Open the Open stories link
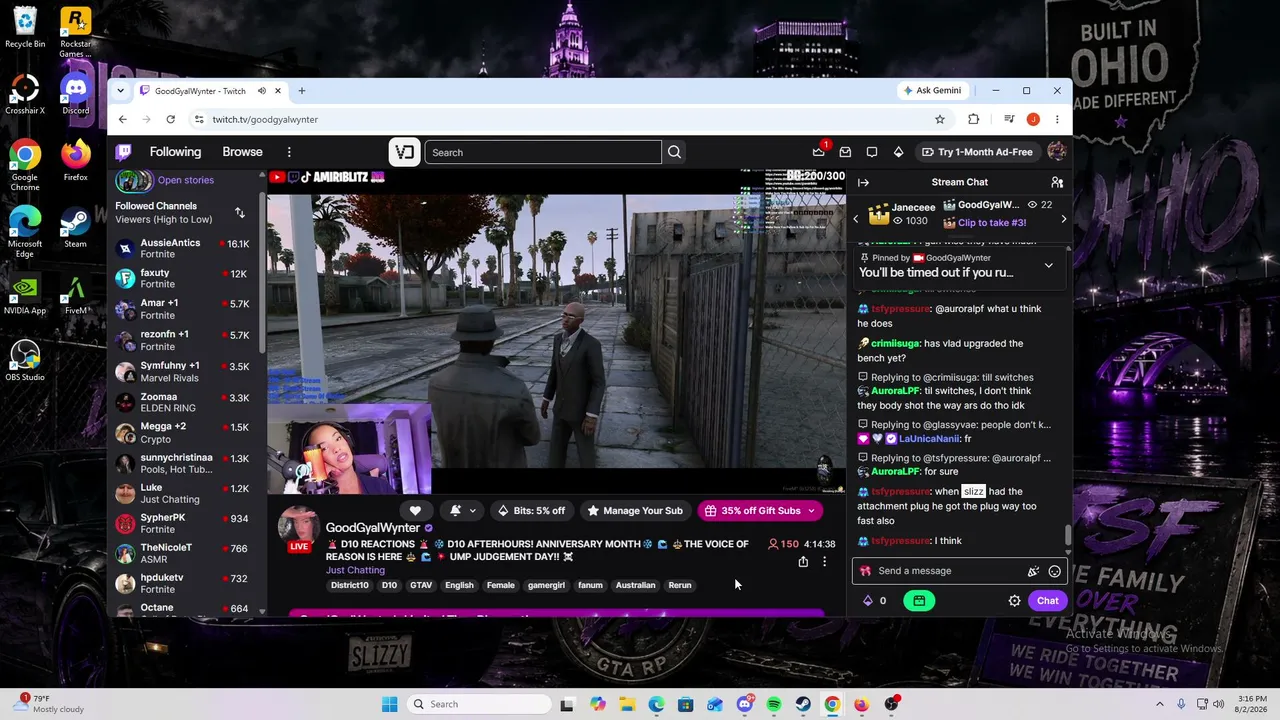1280x720 pixels. pyautogui.click(x=186, y=180)
